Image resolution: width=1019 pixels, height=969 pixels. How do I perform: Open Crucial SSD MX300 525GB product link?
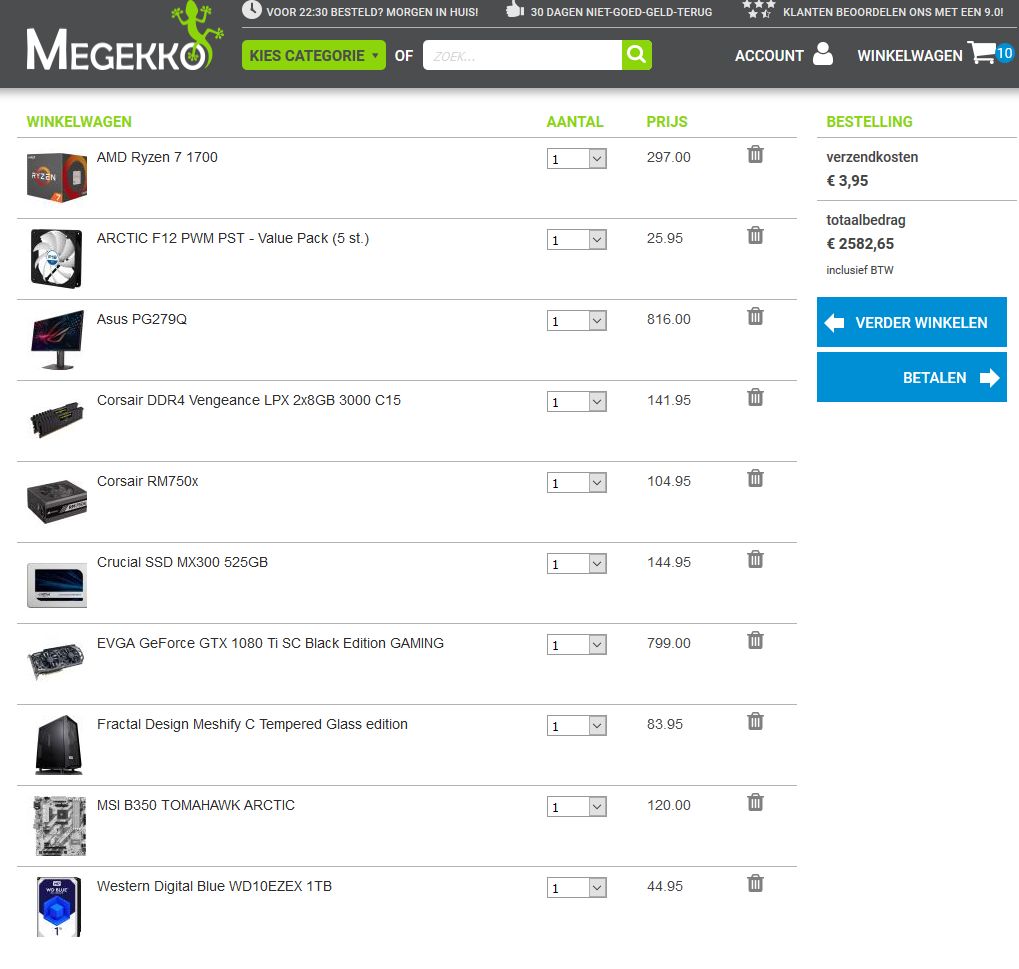(182, 562)
